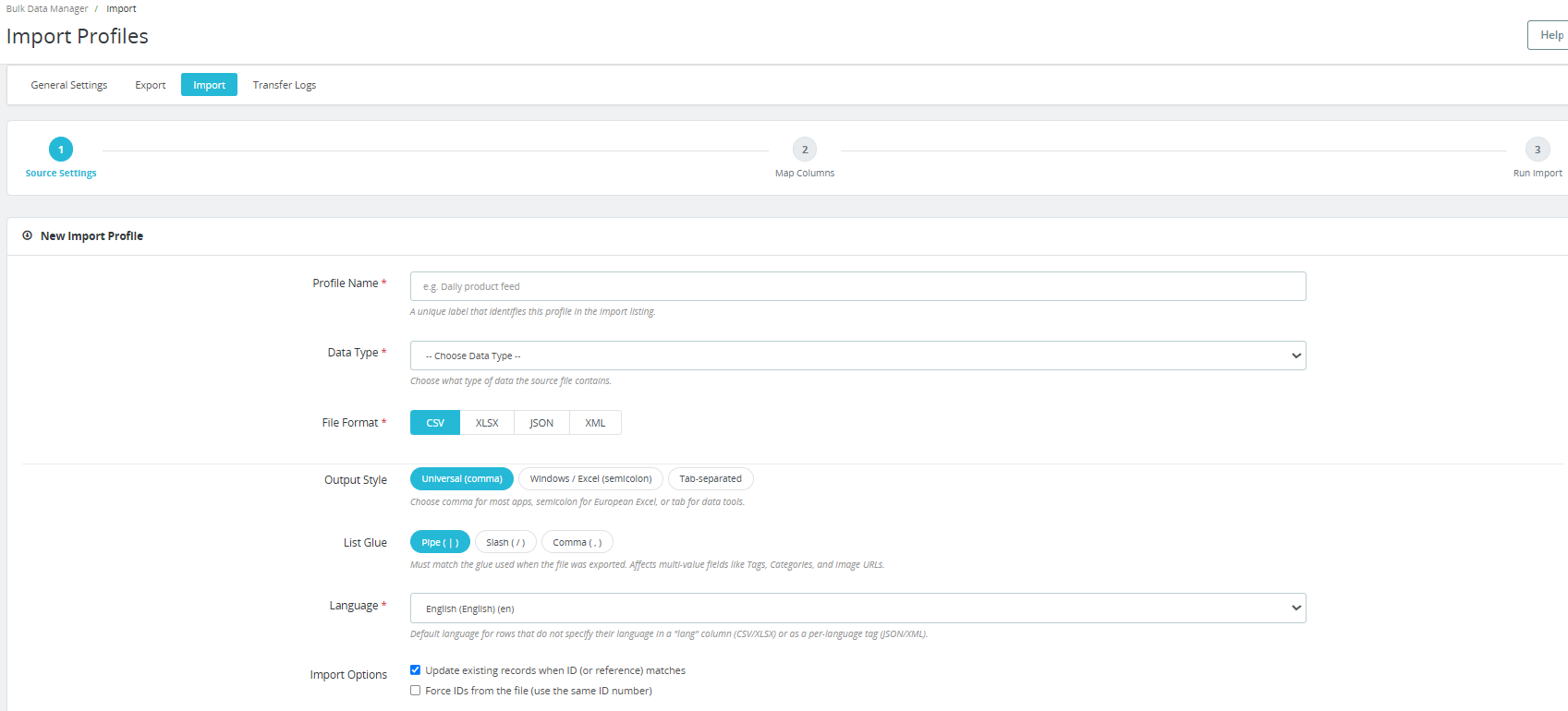Go to step 2 Map Columns
1568x711 pixels.
(x=805, y=159)
